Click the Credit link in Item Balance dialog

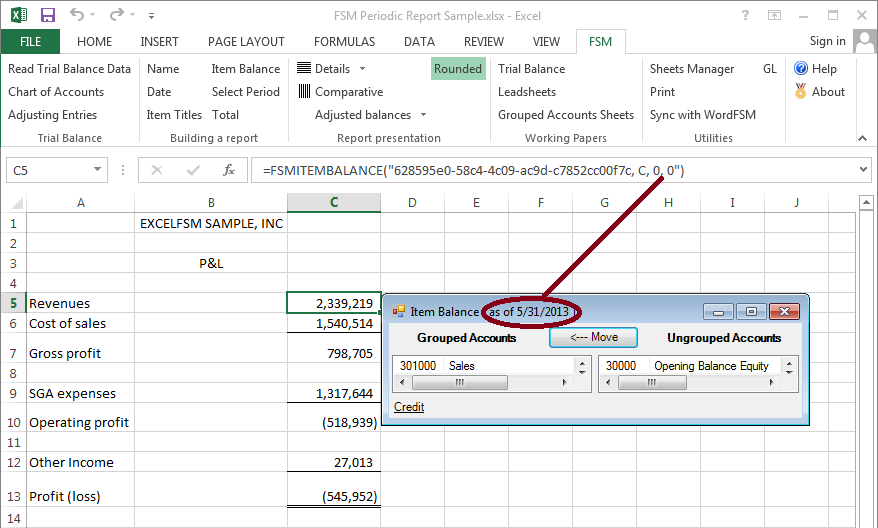409,407
